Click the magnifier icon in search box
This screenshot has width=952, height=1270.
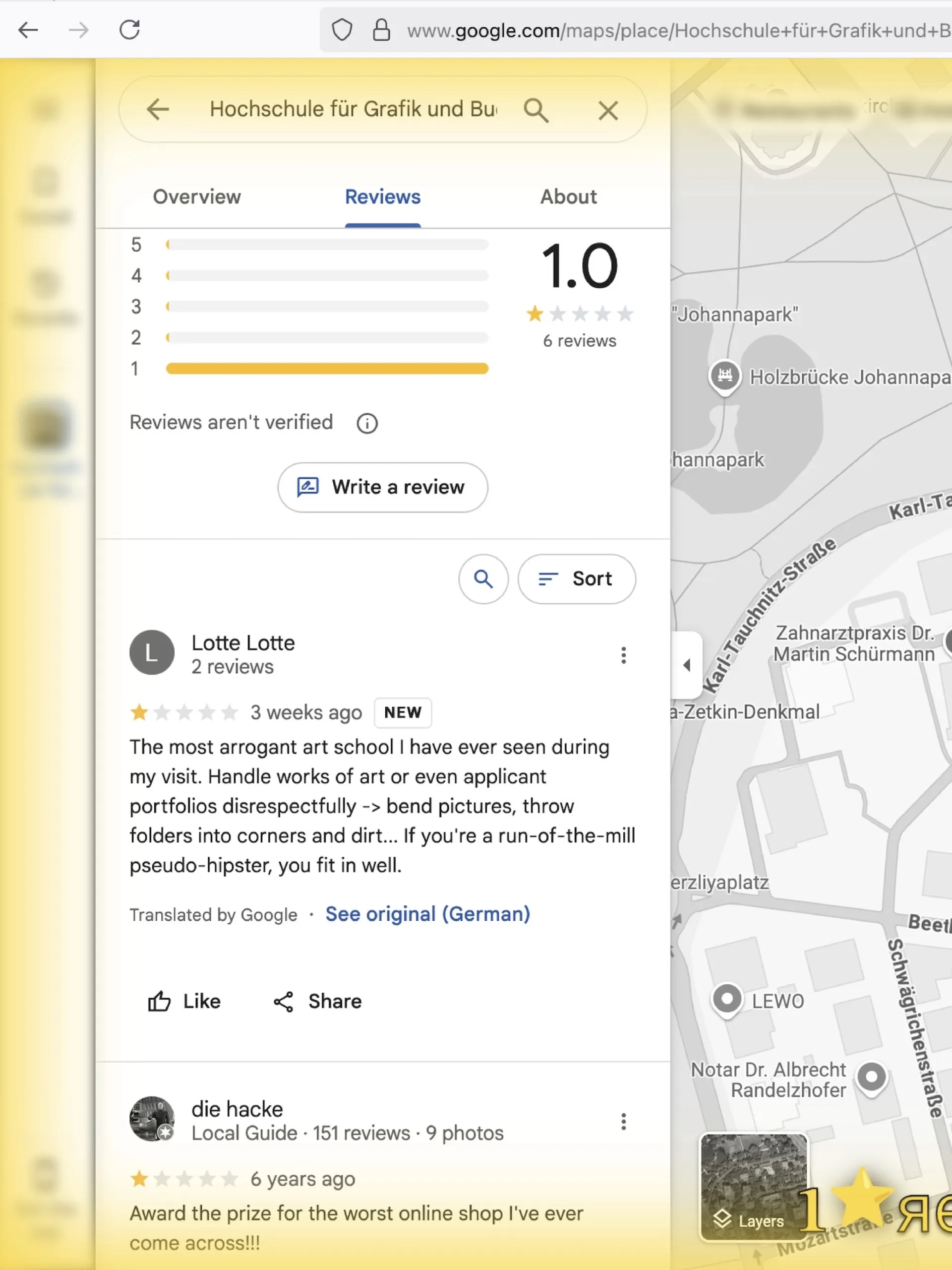535,110
